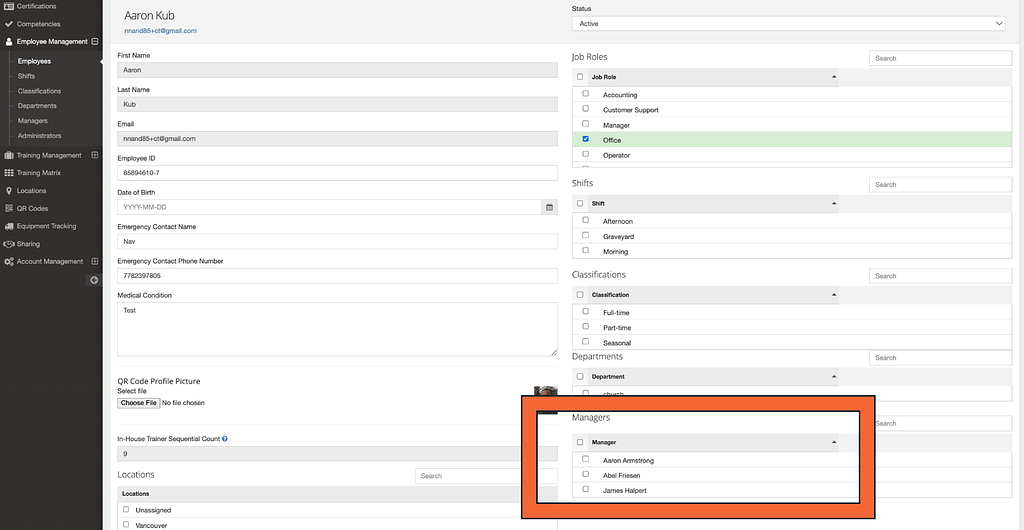
Task: Click the QR Codes sidebar icon
Action: 9,208
